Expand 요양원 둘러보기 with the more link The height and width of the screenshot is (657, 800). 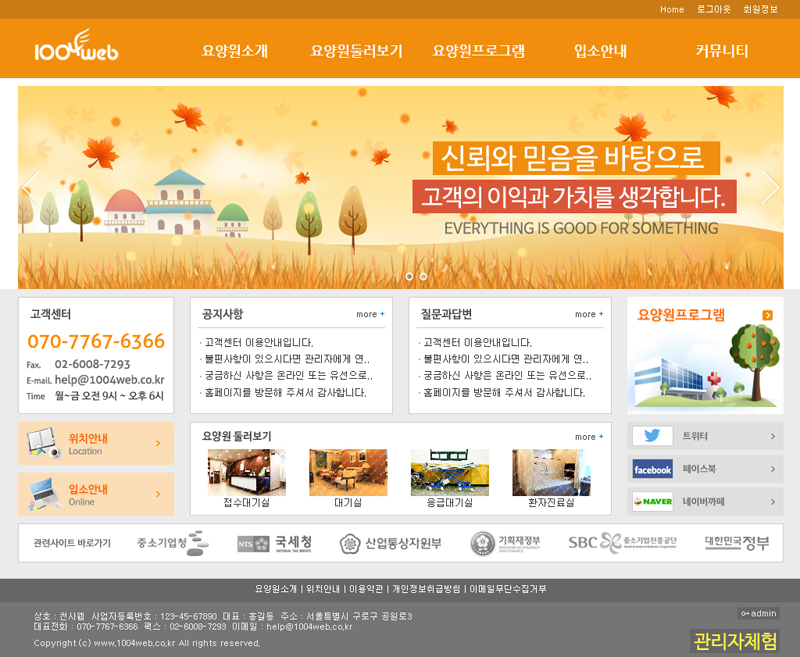[589, 437]
